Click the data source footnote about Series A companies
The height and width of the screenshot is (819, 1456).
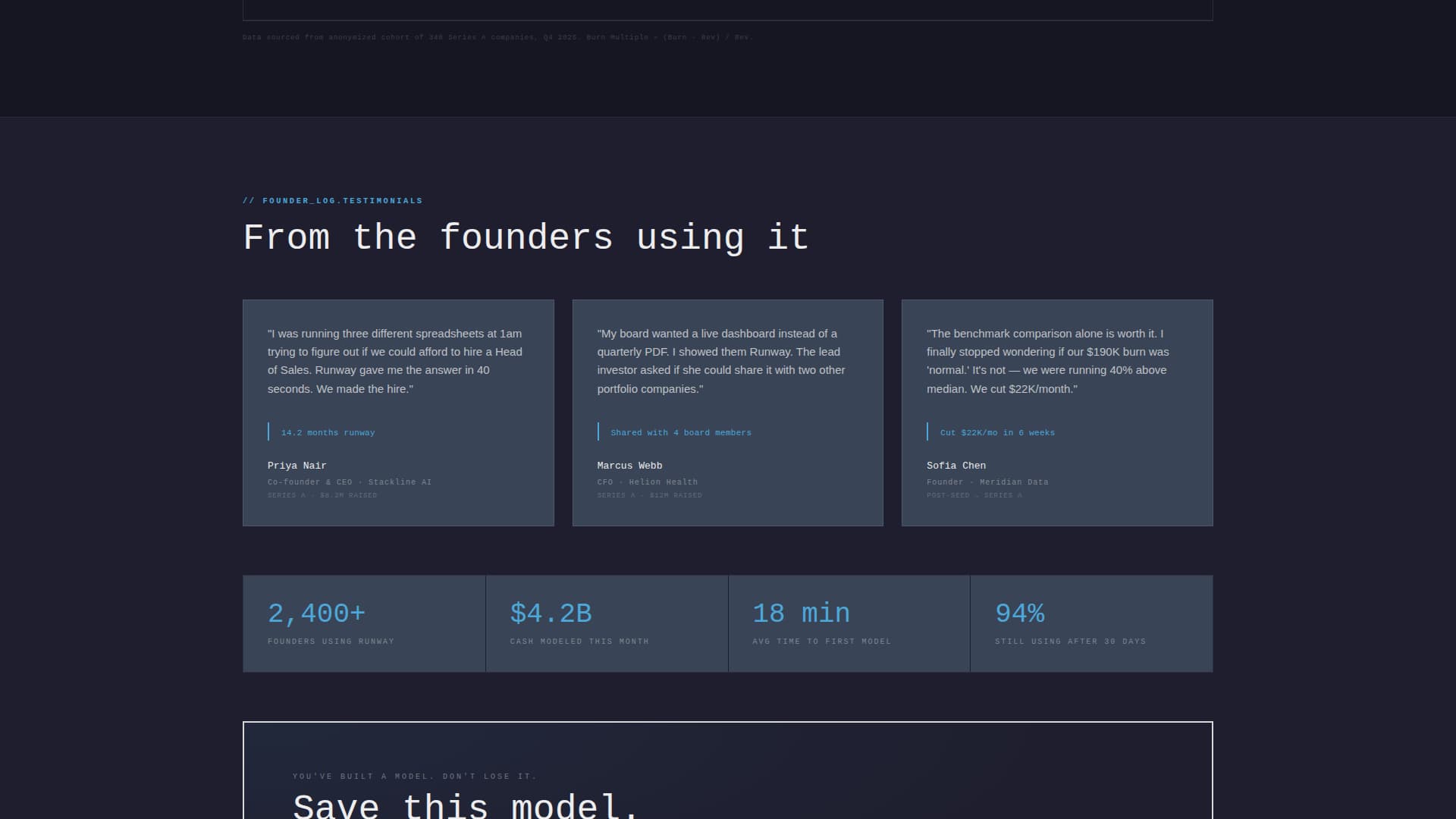click(x=497, y=37)
